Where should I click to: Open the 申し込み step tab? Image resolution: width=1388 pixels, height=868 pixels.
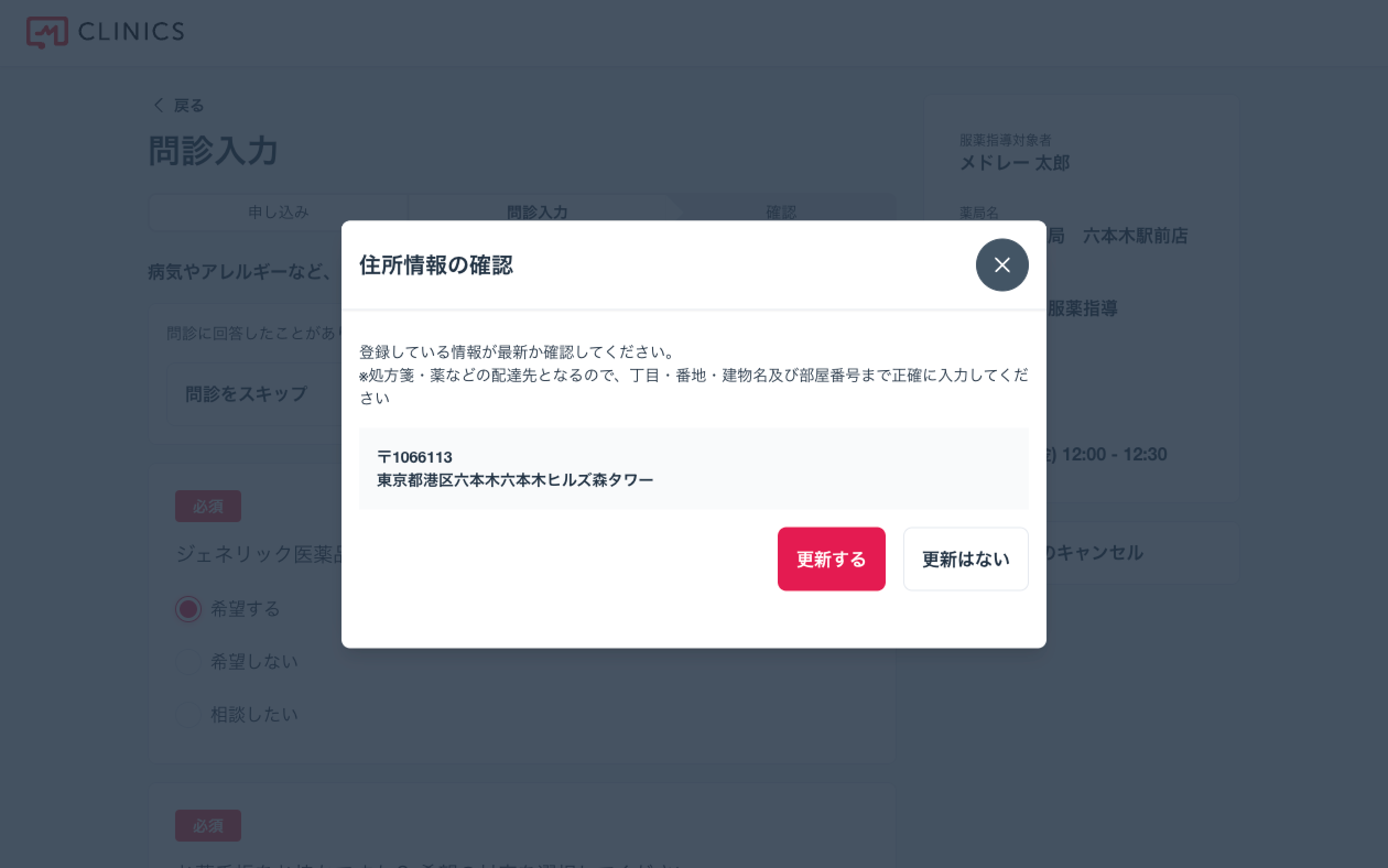(278, 213)
